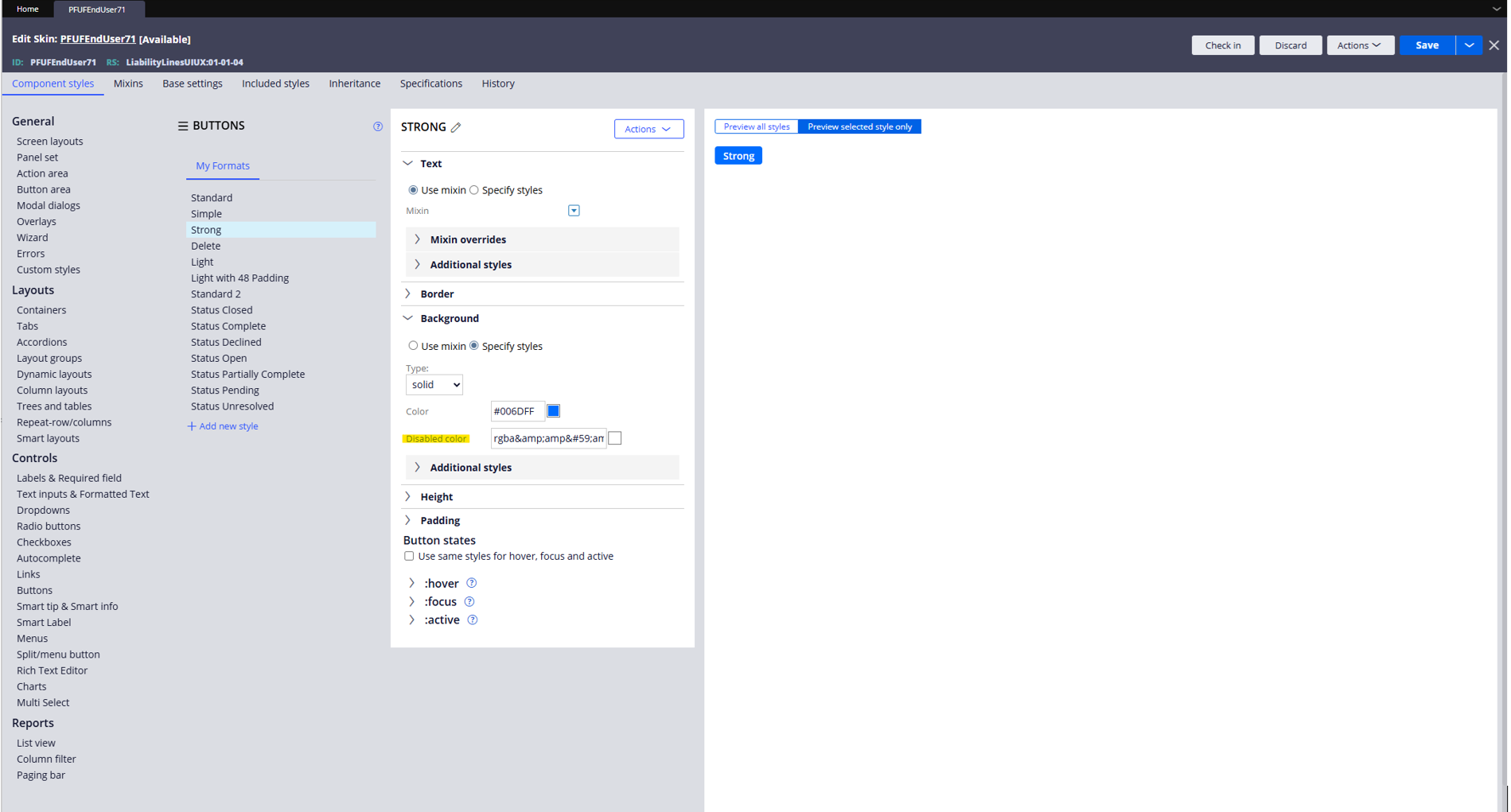
Task: Open the Base settings tab
Action: 192,84
